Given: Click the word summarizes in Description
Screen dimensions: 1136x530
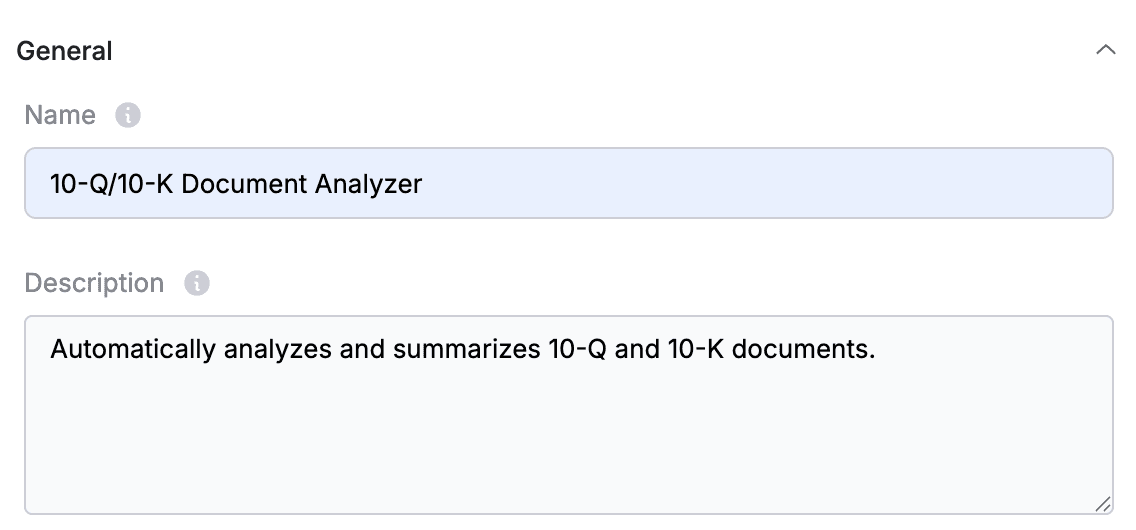Looking at the screenshot, I should (467, 350).
